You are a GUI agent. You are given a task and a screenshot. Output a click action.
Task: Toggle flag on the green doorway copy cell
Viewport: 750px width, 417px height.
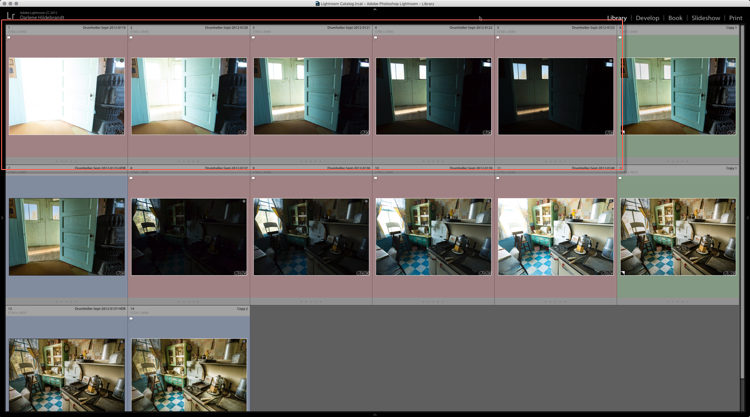click(620, 37)
